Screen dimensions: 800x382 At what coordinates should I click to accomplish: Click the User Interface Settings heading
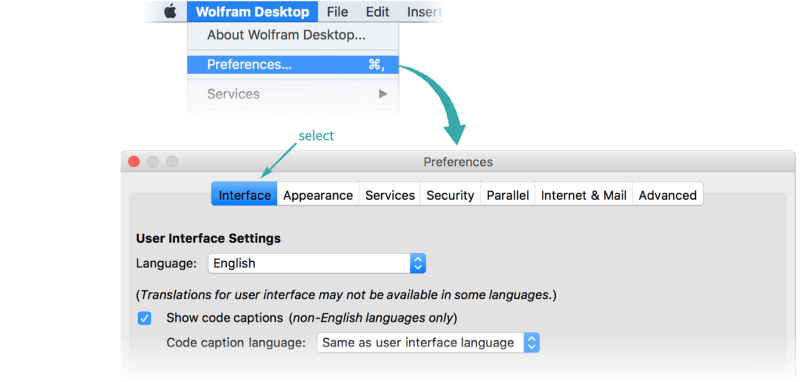208,238
